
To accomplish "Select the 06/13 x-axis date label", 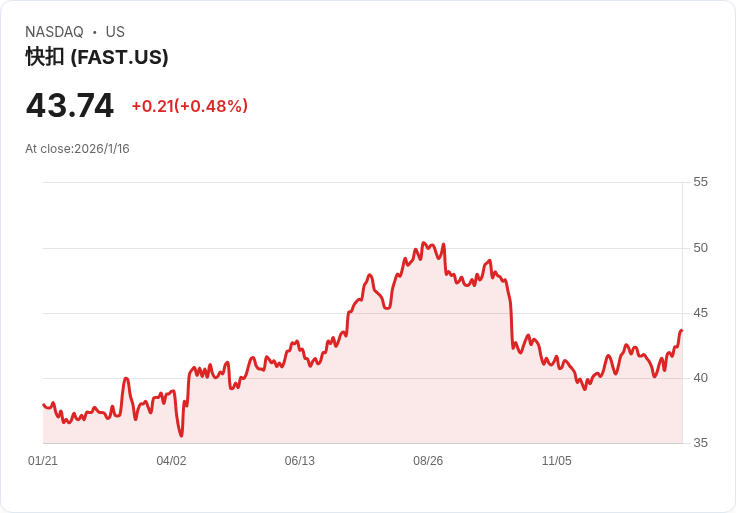I will [300, 461].
